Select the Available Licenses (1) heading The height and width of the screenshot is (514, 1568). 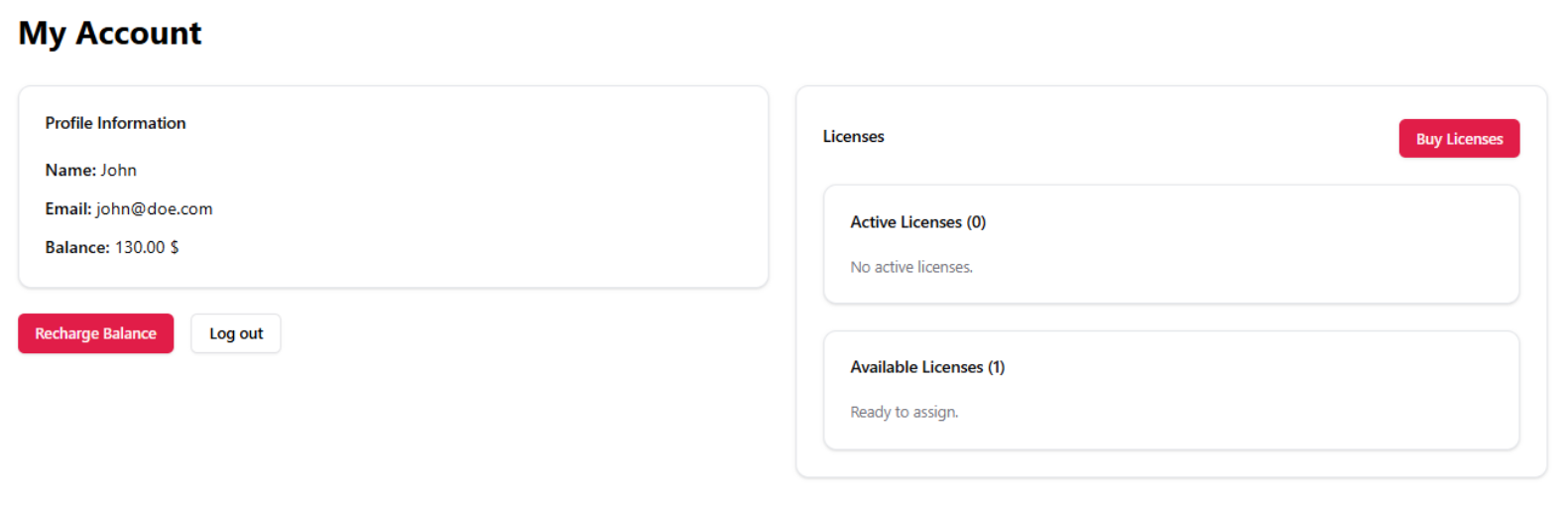pos(927,367)
